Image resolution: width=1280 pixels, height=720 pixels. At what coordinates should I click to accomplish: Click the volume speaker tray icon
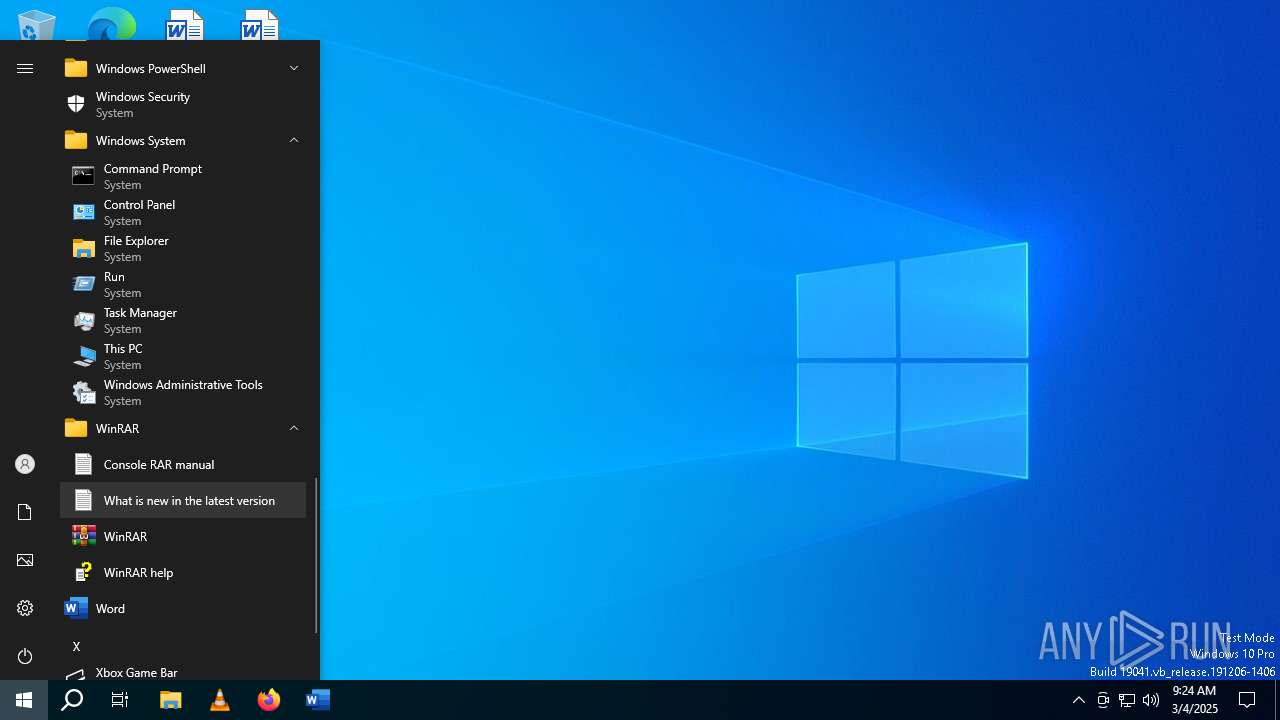click(1151, 700)
